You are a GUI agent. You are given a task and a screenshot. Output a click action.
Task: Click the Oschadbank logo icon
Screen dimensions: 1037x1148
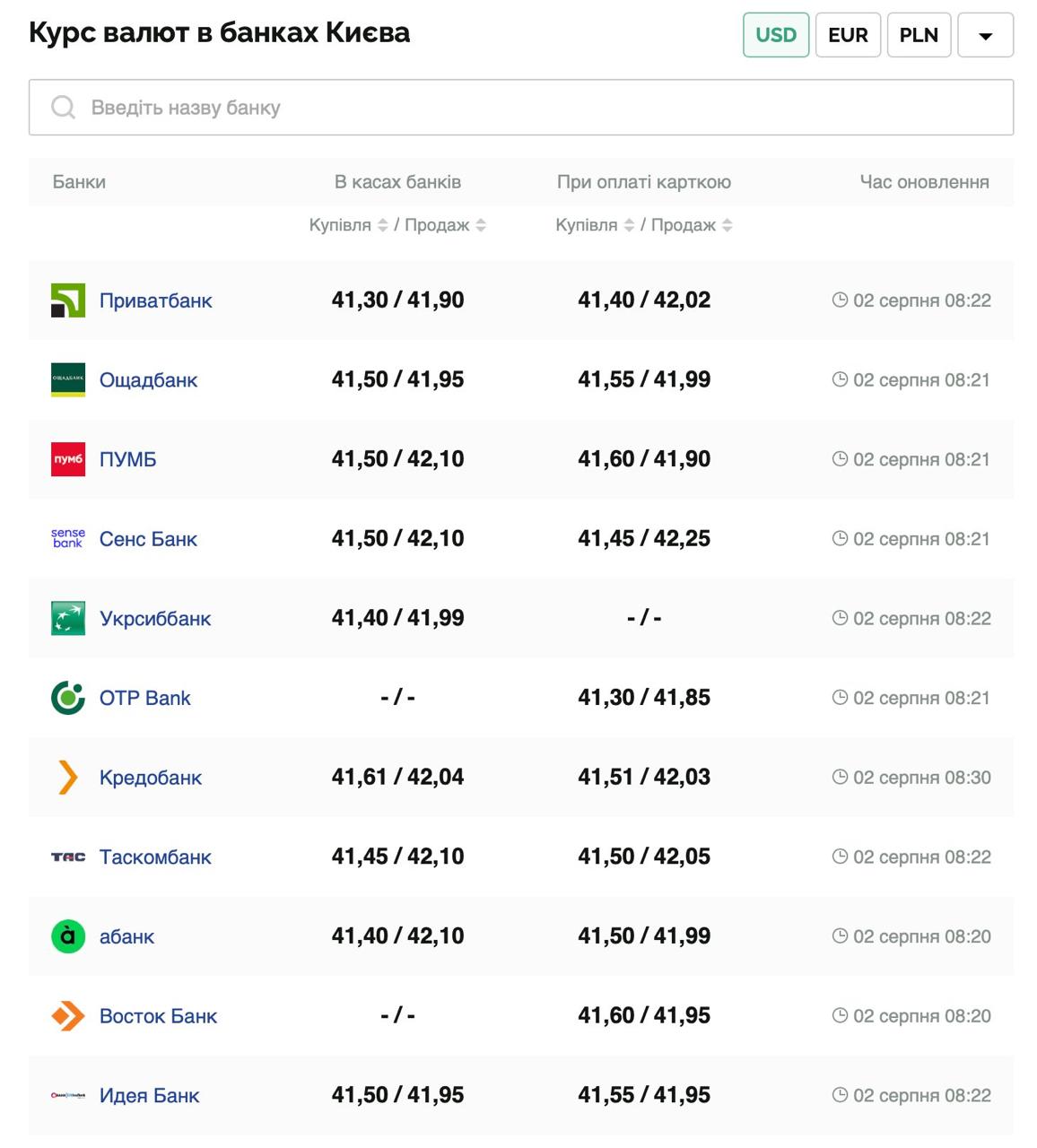pos(68,379)
